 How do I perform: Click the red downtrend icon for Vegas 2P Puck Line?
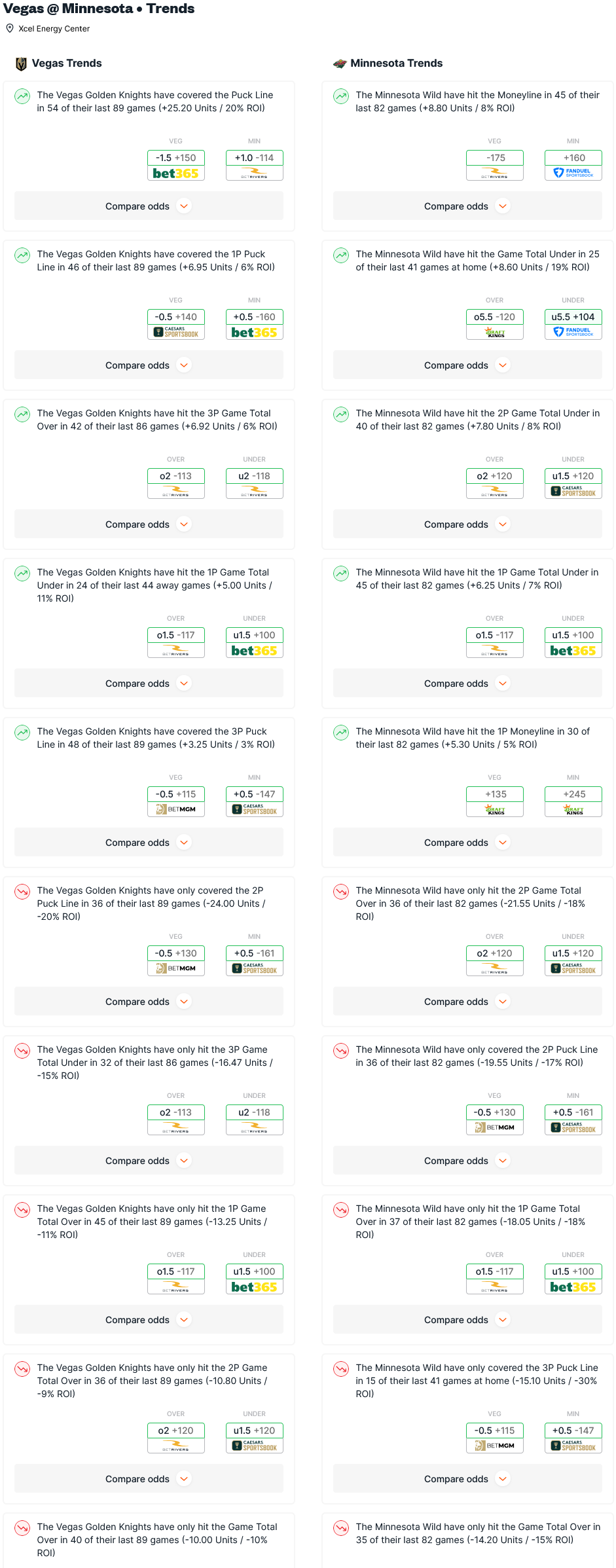coord(22,892)
